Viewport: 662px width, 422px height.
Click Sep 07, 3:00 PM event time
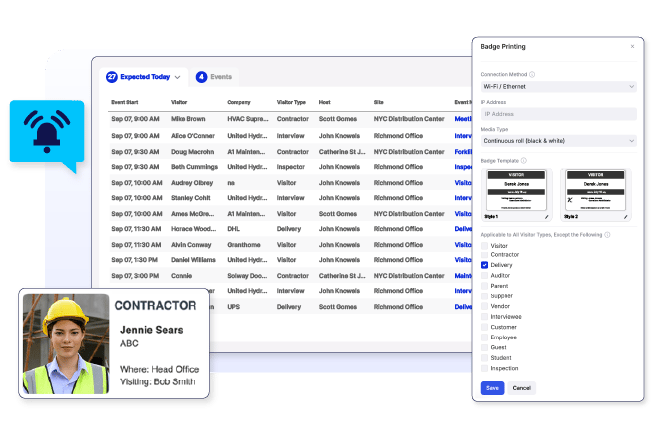coord(135,276)
